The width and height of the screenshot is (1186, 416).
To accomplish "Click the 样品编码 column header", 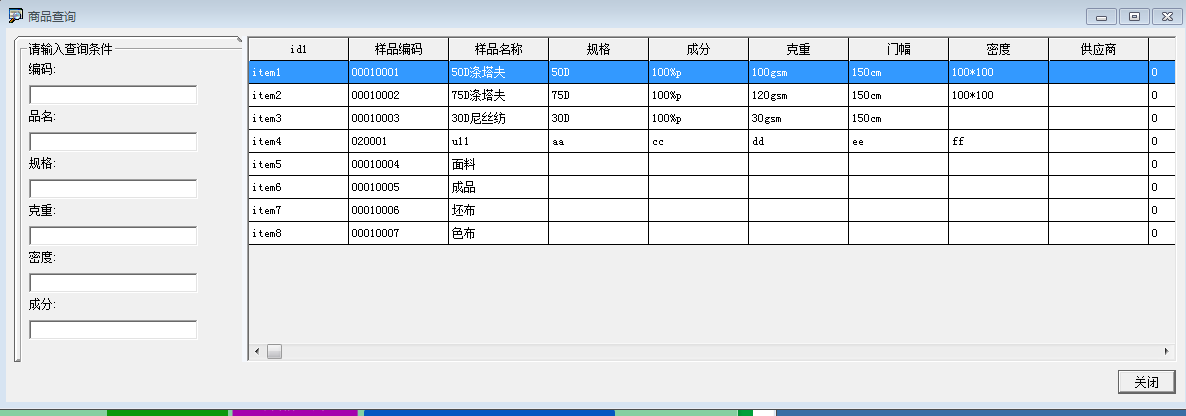I will [x=399, y=49].
